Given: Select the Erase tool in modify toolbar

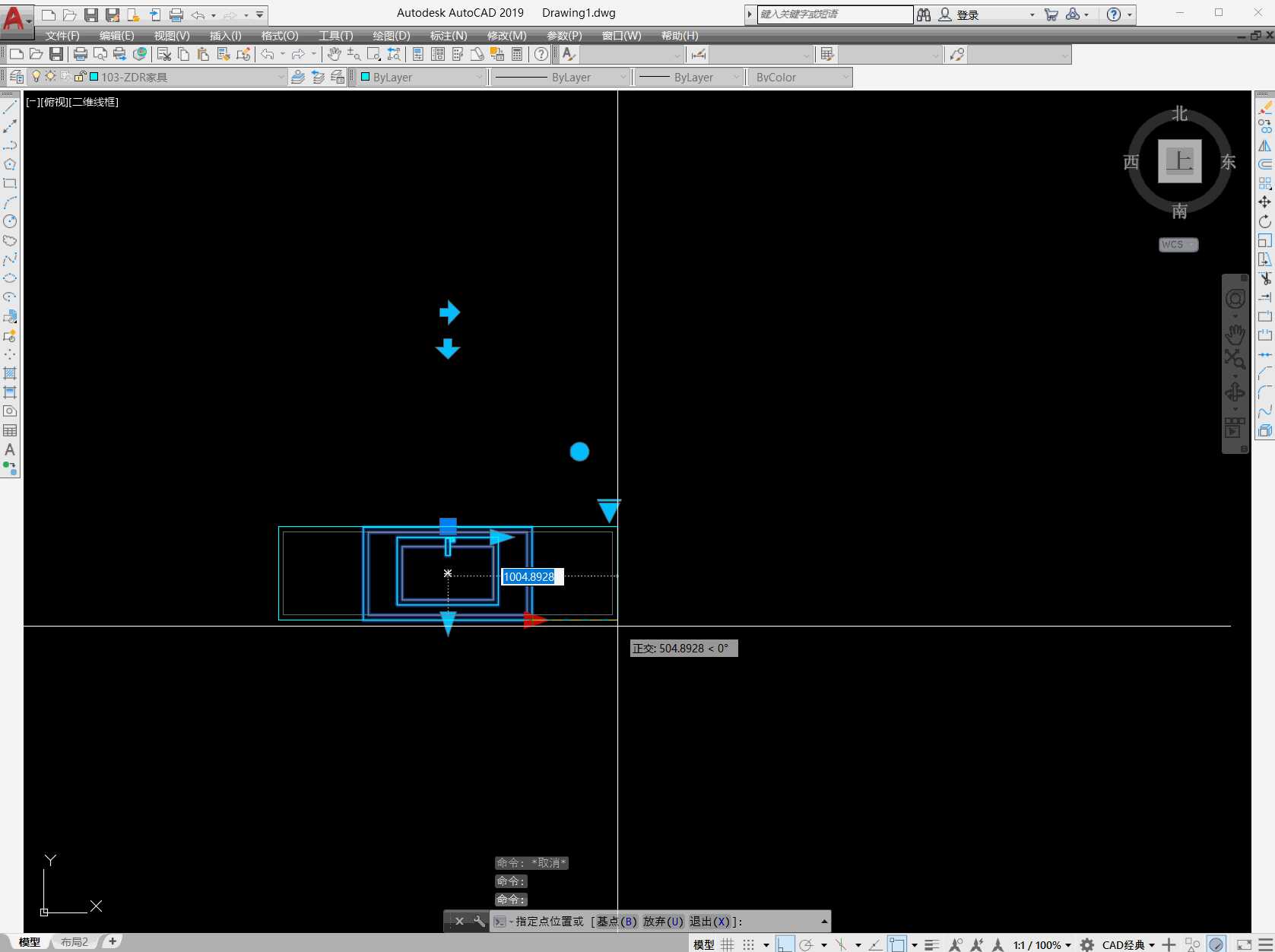Looking at the screenshot, I should 1264,107.
